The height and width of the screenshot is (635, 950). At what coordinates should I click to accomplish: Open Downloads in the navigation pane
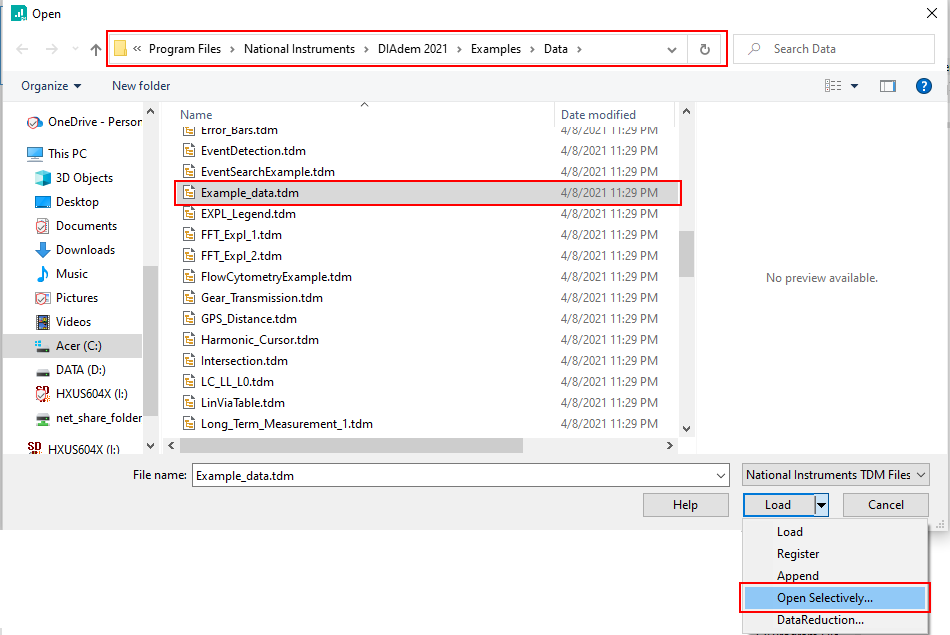[x=85, y=250]
